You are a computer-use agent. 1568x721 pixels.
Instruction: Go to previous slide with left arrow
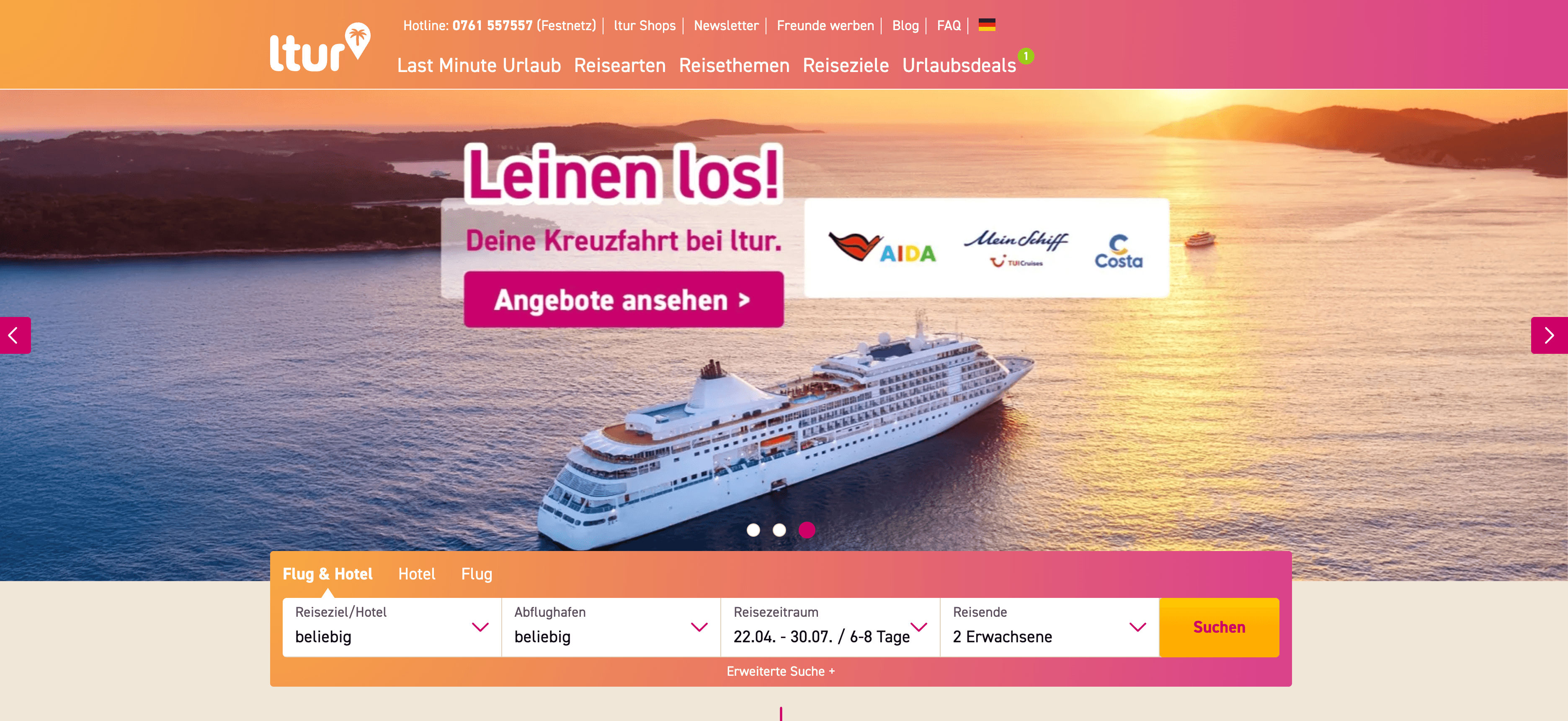[15, 335]
